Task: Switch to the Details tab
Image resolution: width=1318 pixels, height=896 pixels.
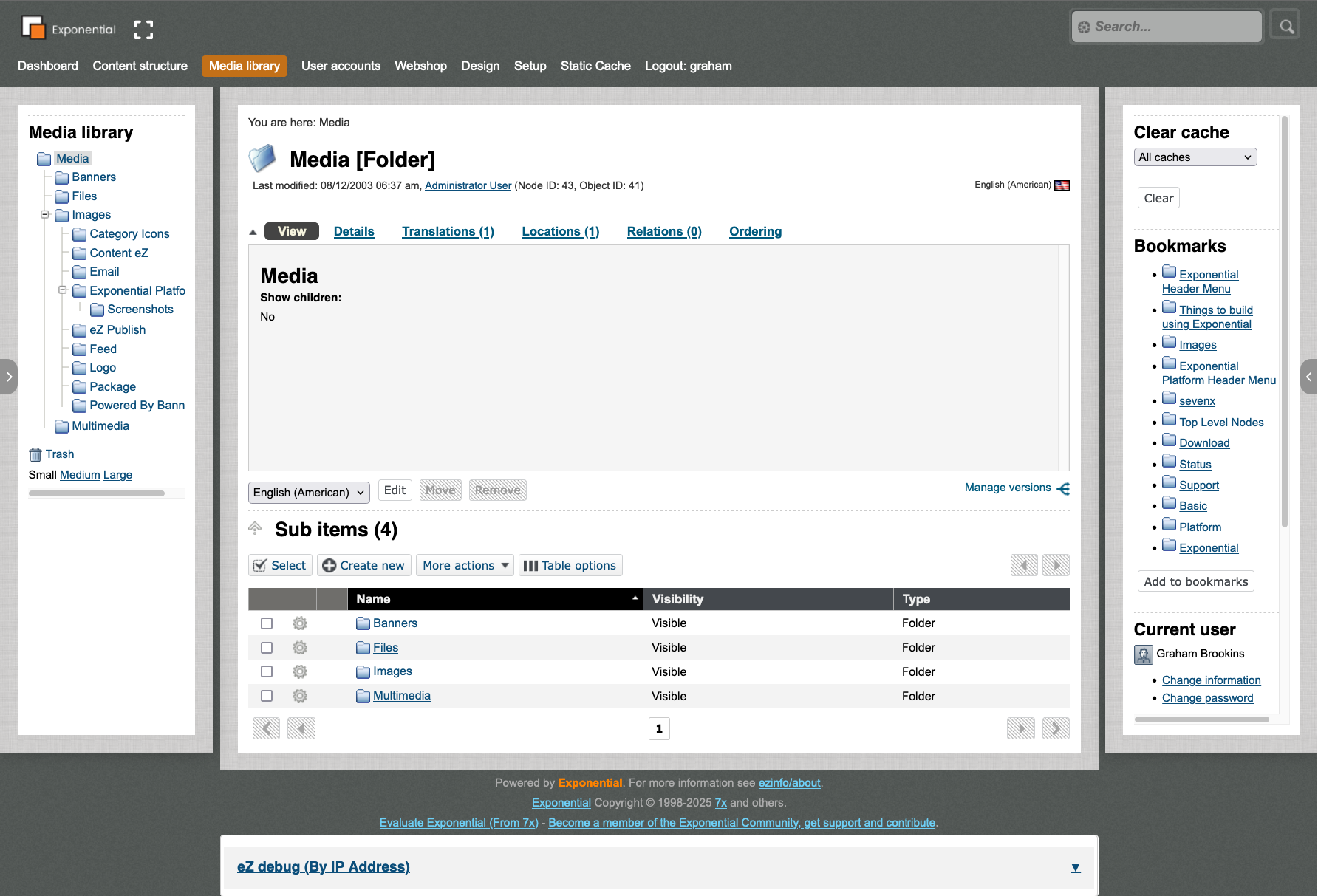Action: 354,232
